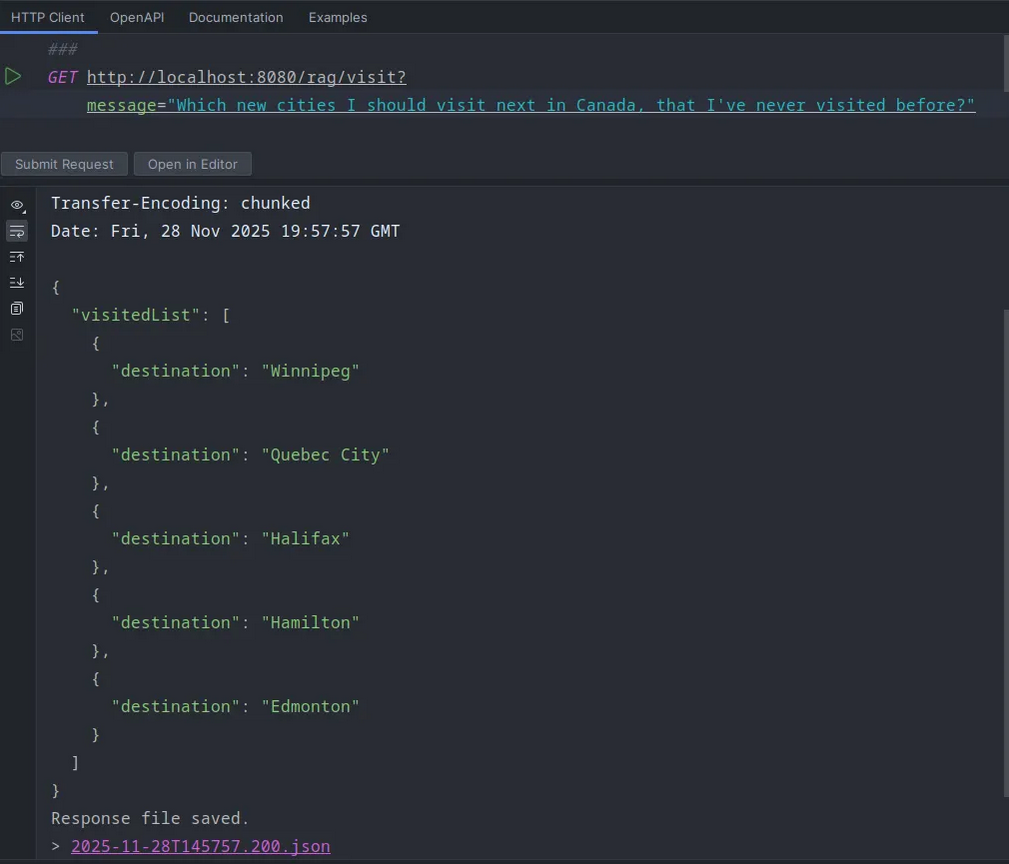Click the Open in Editor button
Viewport: 1009px width, 864px height.
point(192,164)
